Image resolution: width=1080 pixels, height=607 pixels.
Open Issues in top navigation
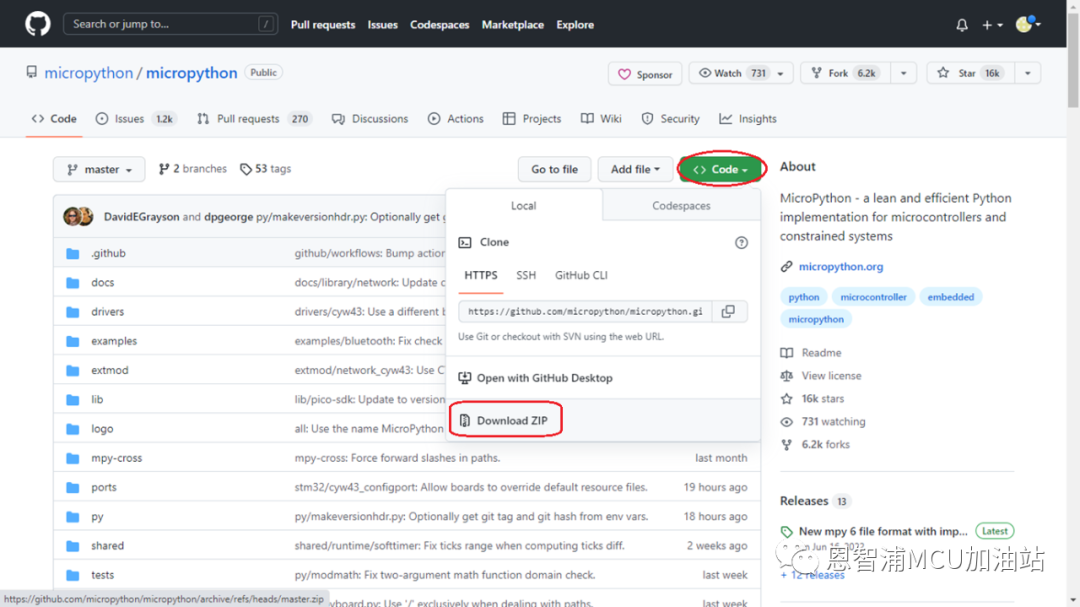coord(382,25)
